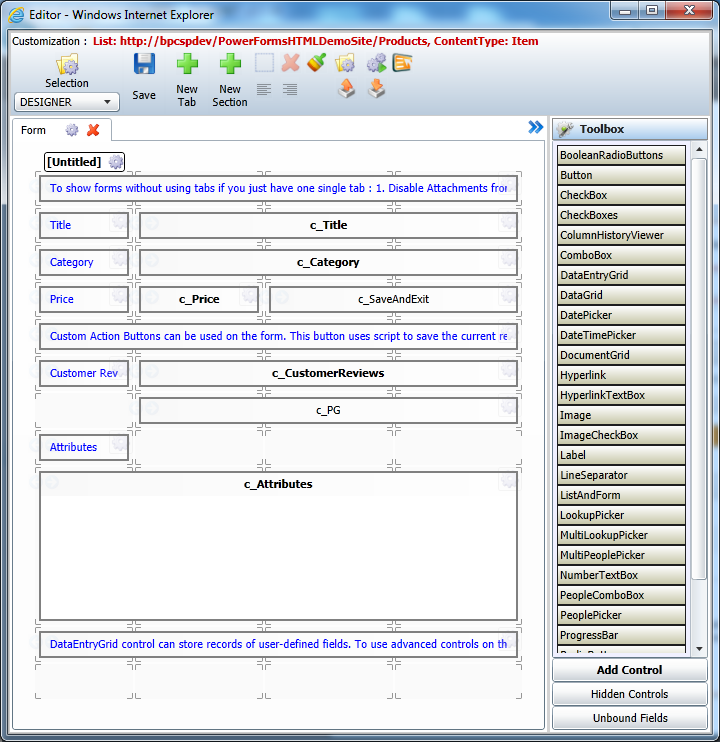Select MultiPeoplePicker in the Toolbox
Screen dimensions: 720x742
[x=622, y=555]
